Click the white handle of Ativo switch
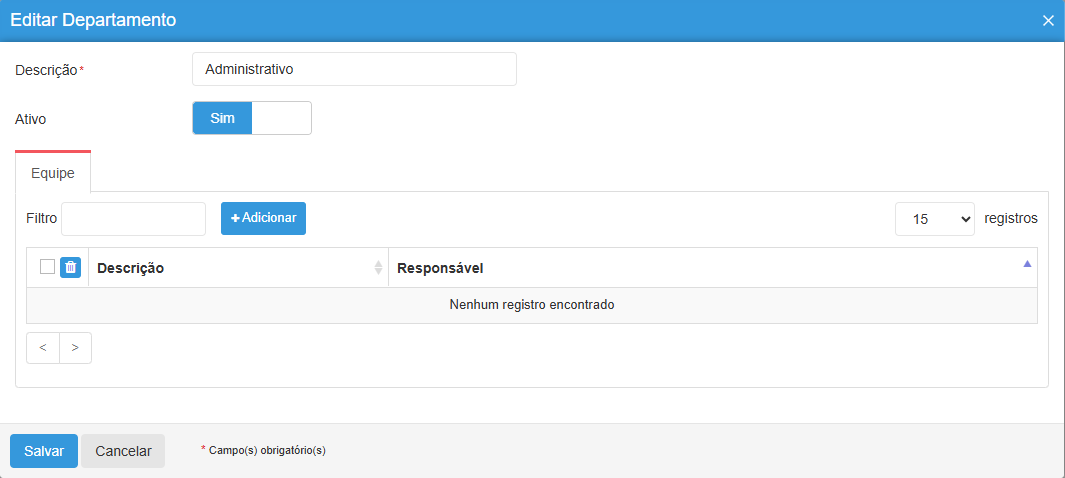The image size is (1065, 478). 281,118
